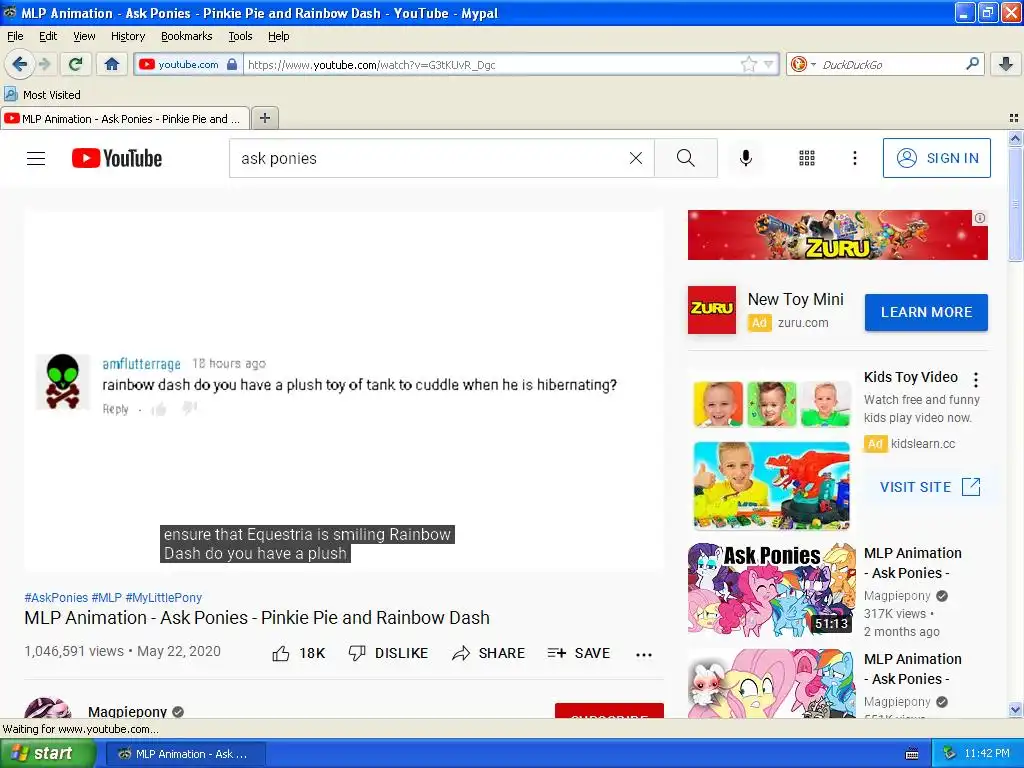Click the Kids Toy Video dinosaur thumbnail
This screenshot has width=1024, height=768.
(x=771, y=485)
